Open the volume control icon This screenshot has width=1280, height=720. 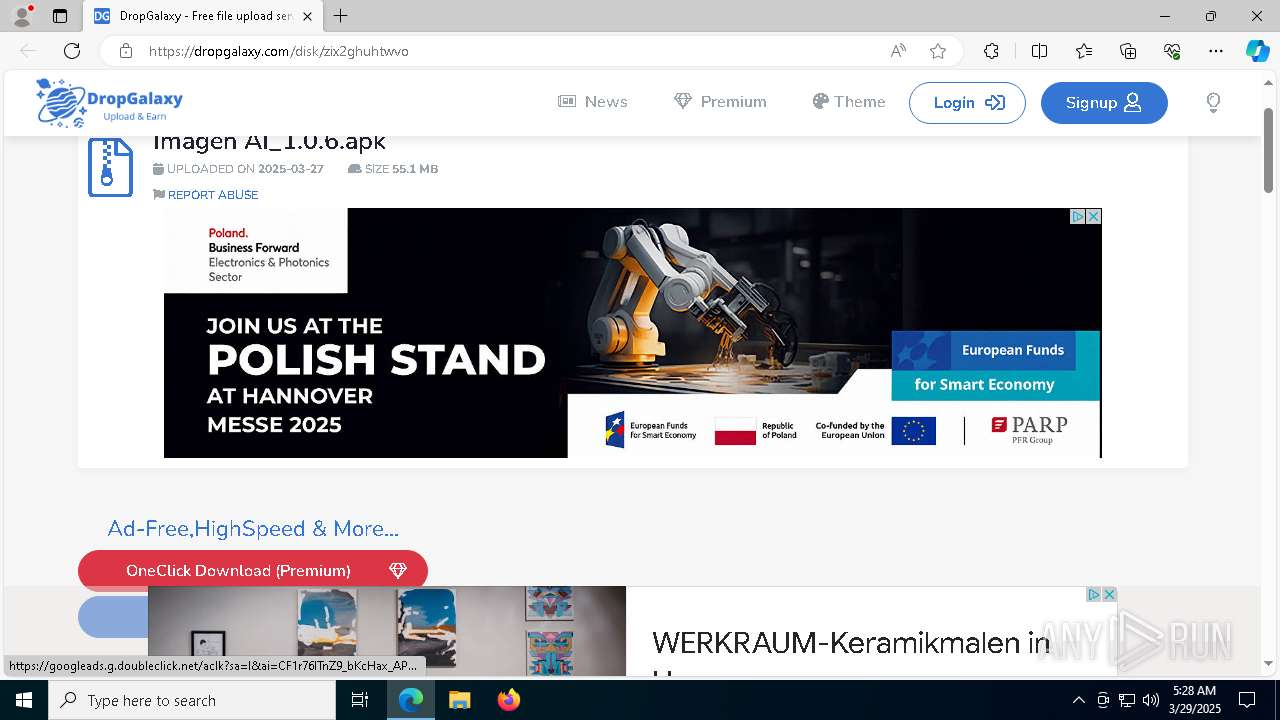pyautogui.click(x=1150, y=700)
